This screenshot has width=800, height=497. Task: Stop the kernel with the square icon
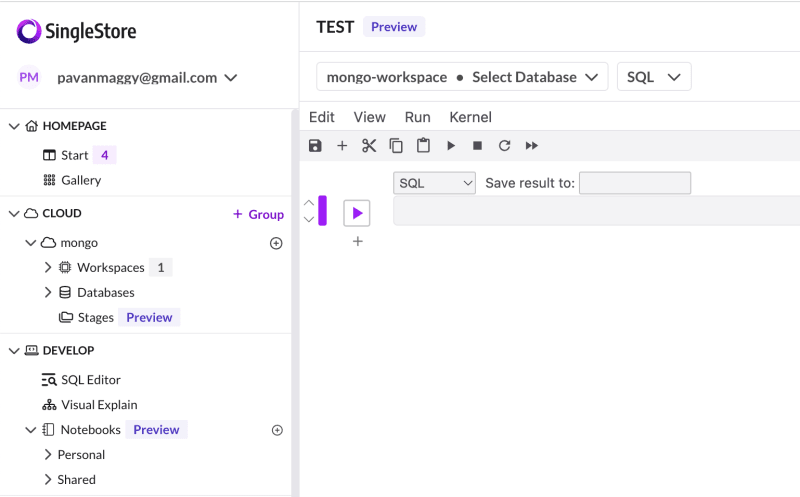coord(478,146)
